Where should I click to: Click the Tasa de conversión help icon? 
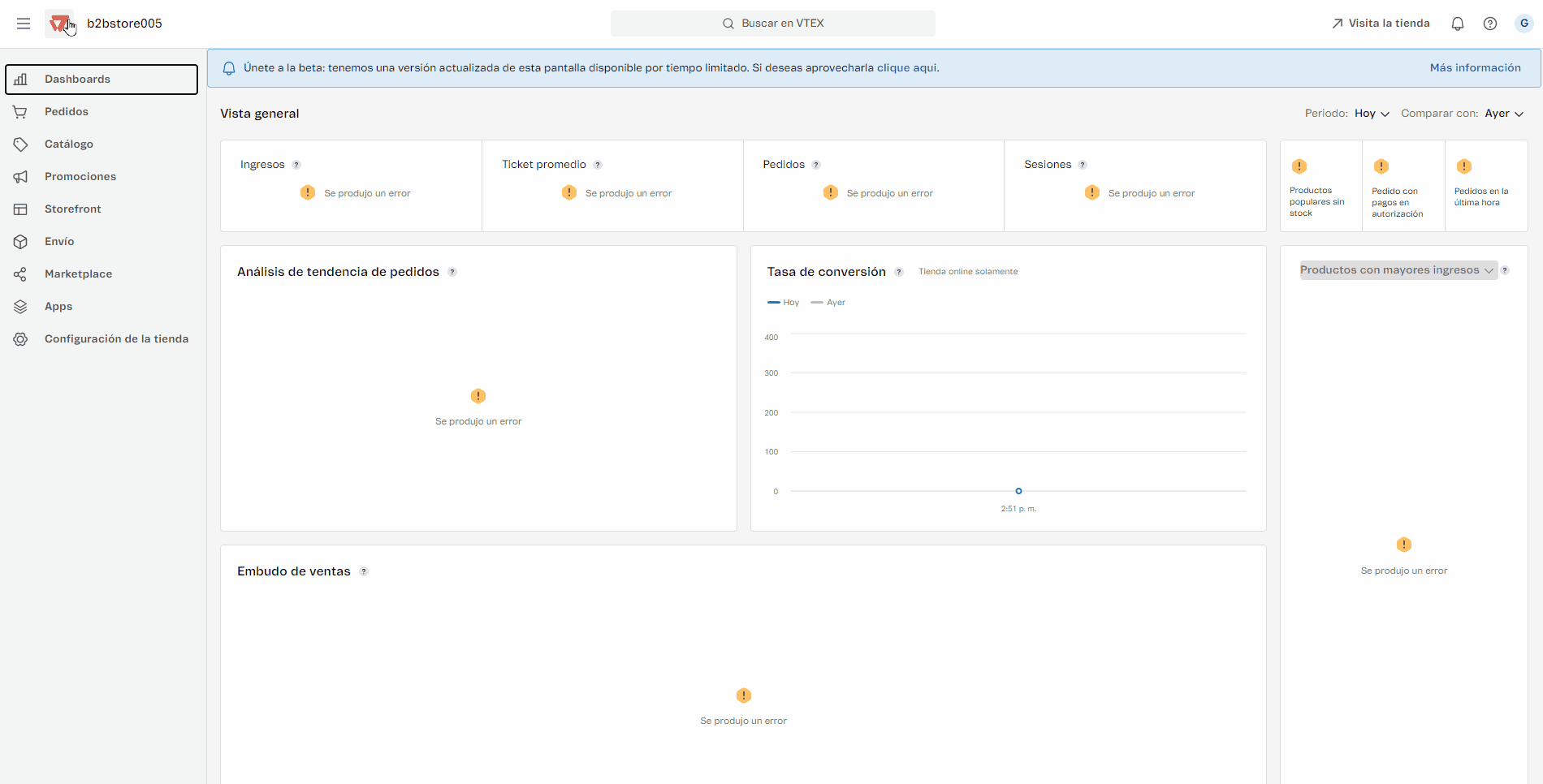pyautogui.click(x=899, y=272)
